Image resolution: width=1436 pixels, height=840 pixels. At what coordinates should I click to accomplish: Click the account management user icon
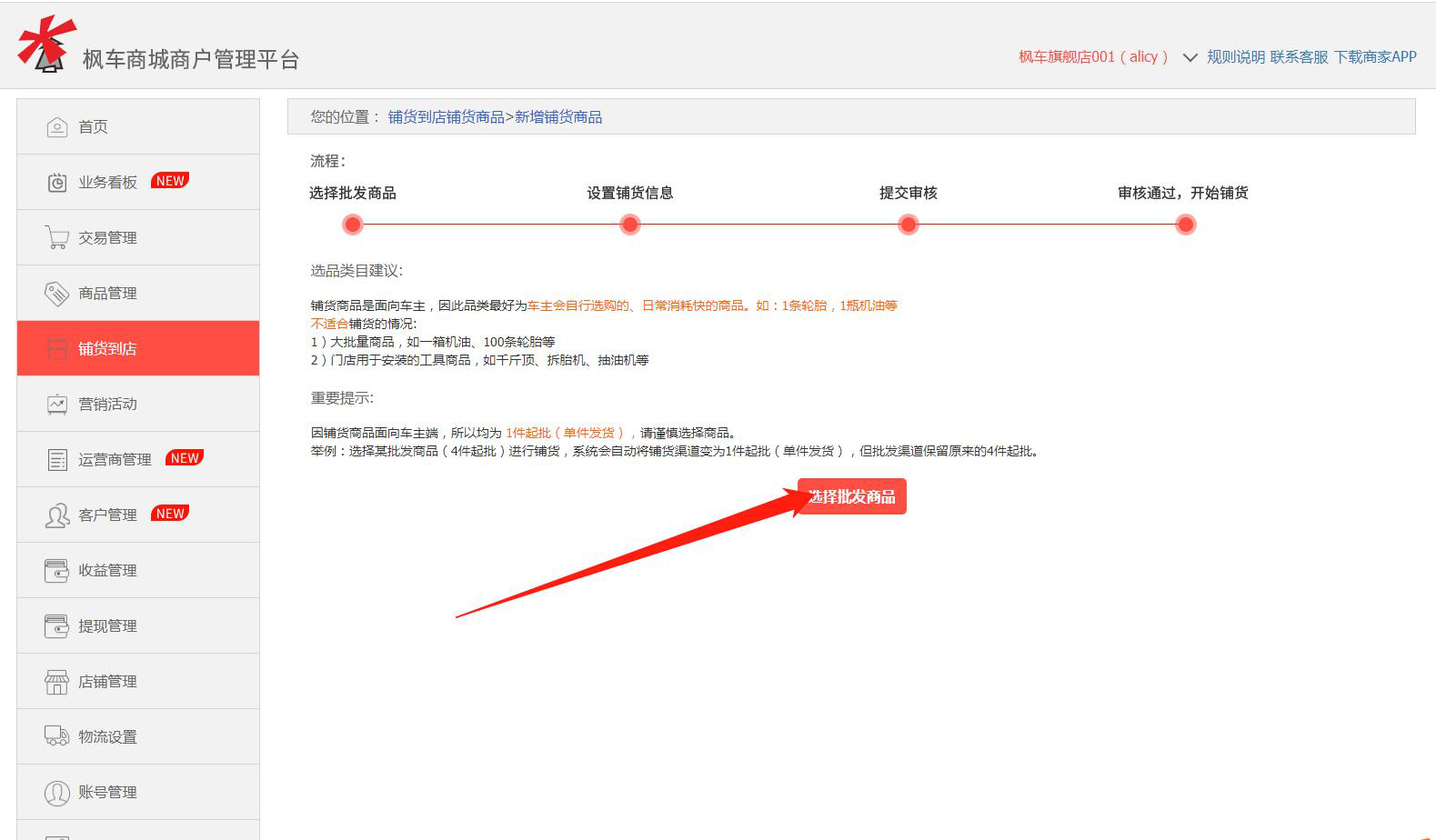click(56, 793)
